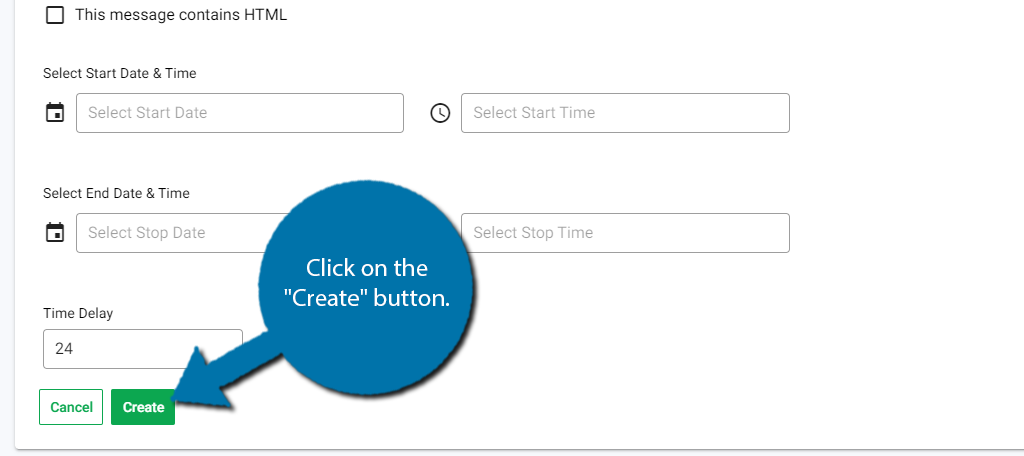Open the start date calendar icon
Screen dimensions: 1024x456
(55, 112)
